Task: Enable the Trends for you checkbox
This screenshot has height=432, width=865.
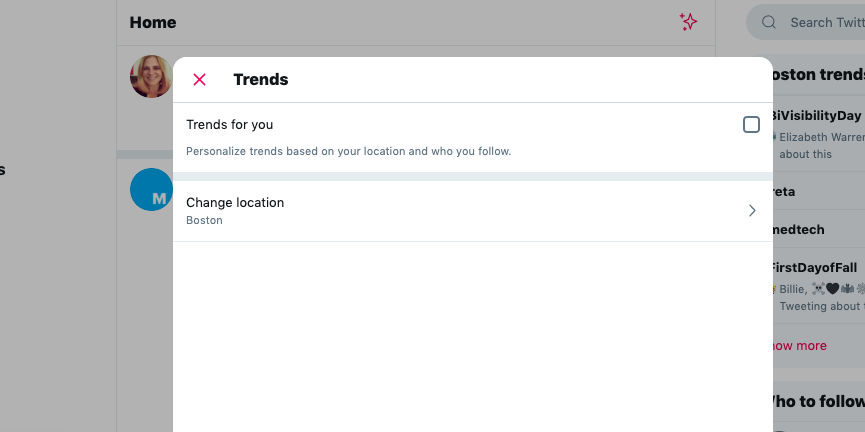Action: (751, 125)
